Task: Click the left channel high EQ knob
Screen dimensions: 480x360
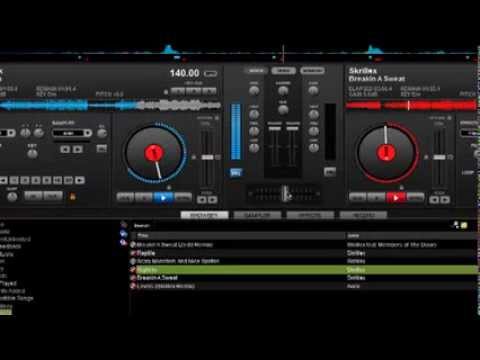Action: [x=254, y=115]
